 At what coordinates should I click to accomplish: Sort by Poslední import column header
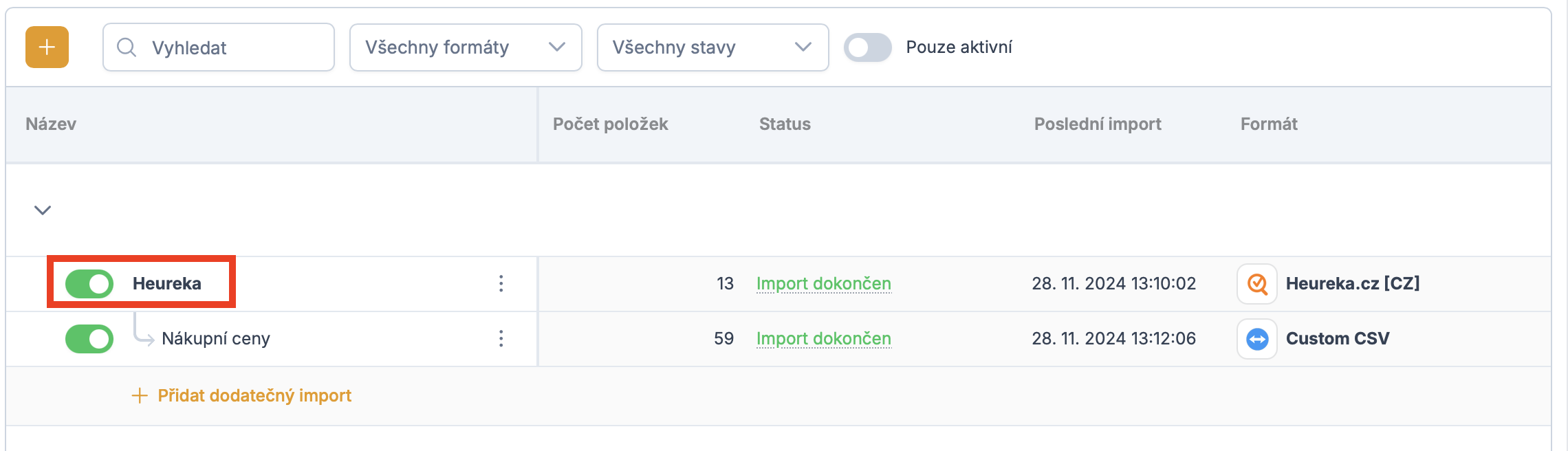point(1097,124)
